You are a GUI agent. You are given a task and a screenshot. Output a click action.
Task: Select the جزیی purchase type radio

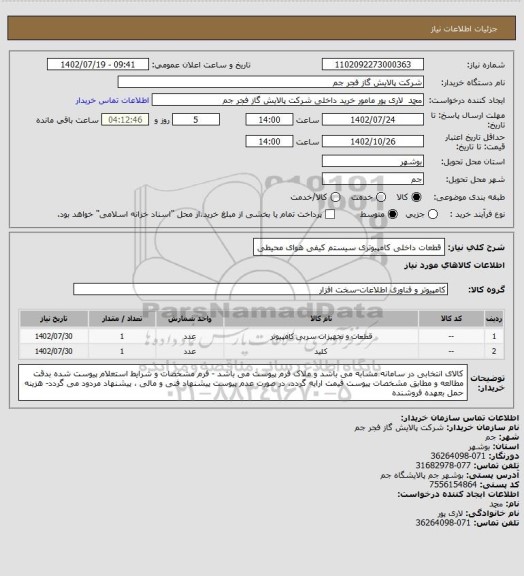433,214
